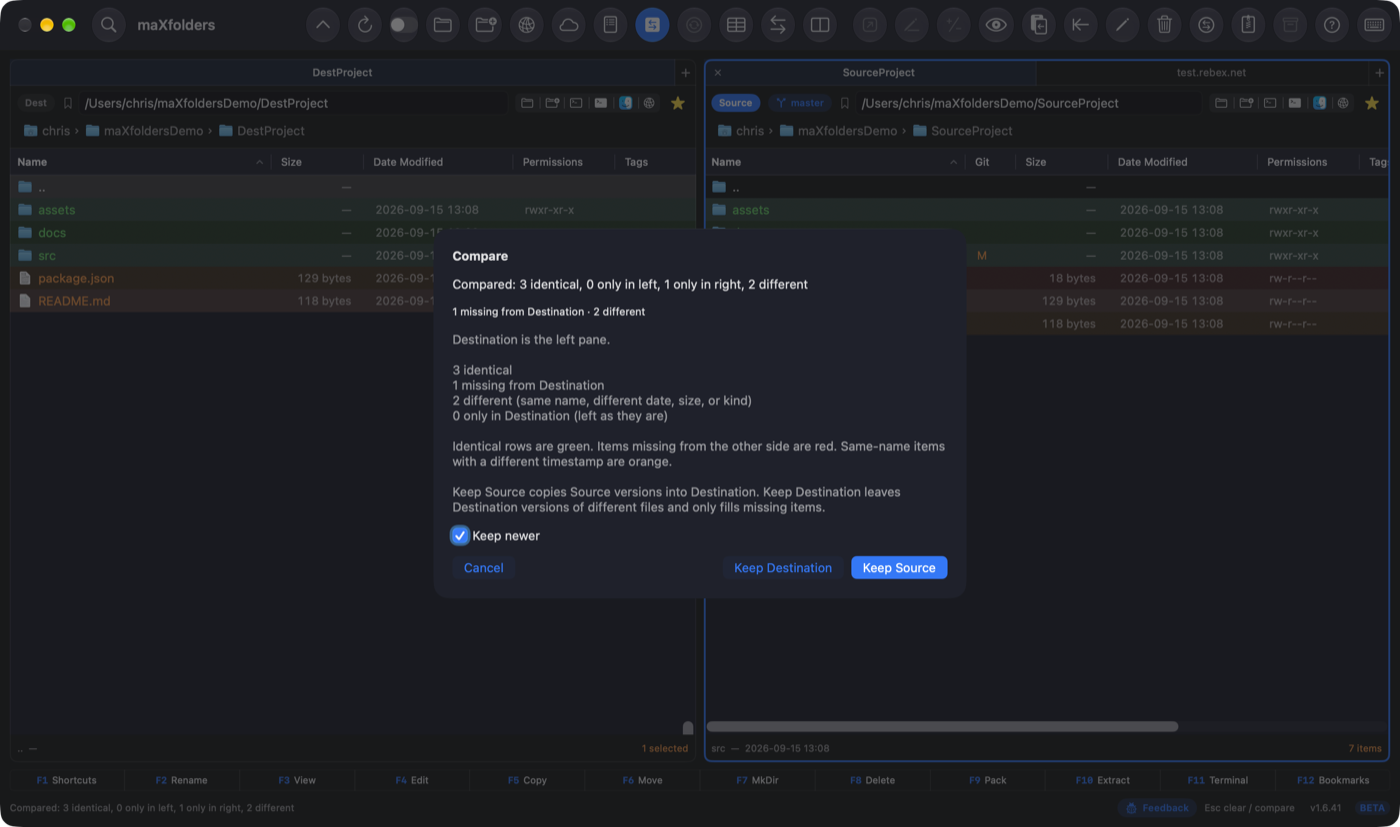Click the bookmark icon beside the DestProject path
The width and height of the screenshot is (1400, 827).
(x=68, y=103)
